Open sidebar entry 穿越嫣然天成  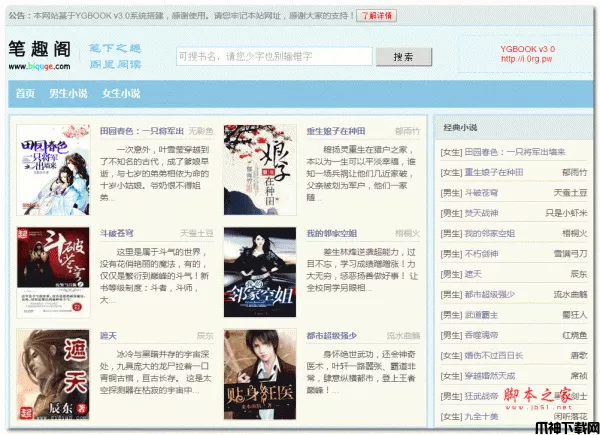489,376
